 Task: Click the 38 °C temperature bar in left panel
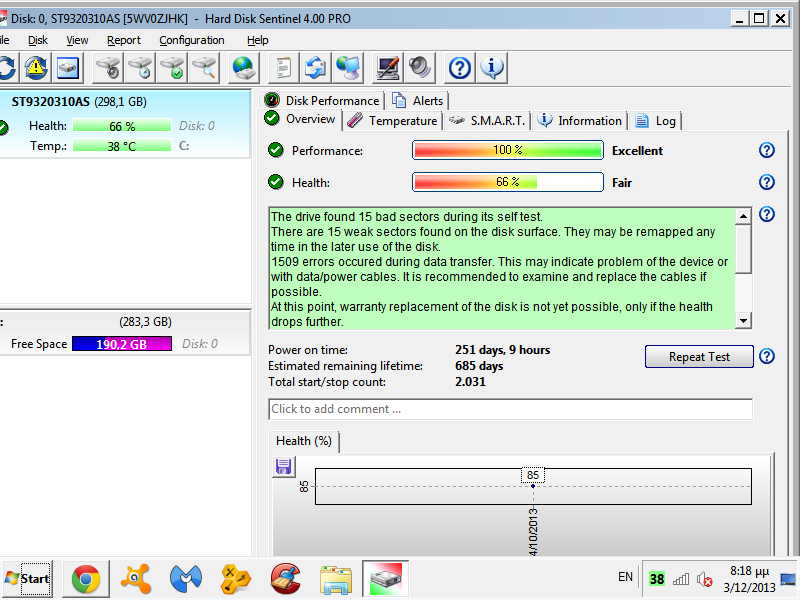[x=122, y=146]
